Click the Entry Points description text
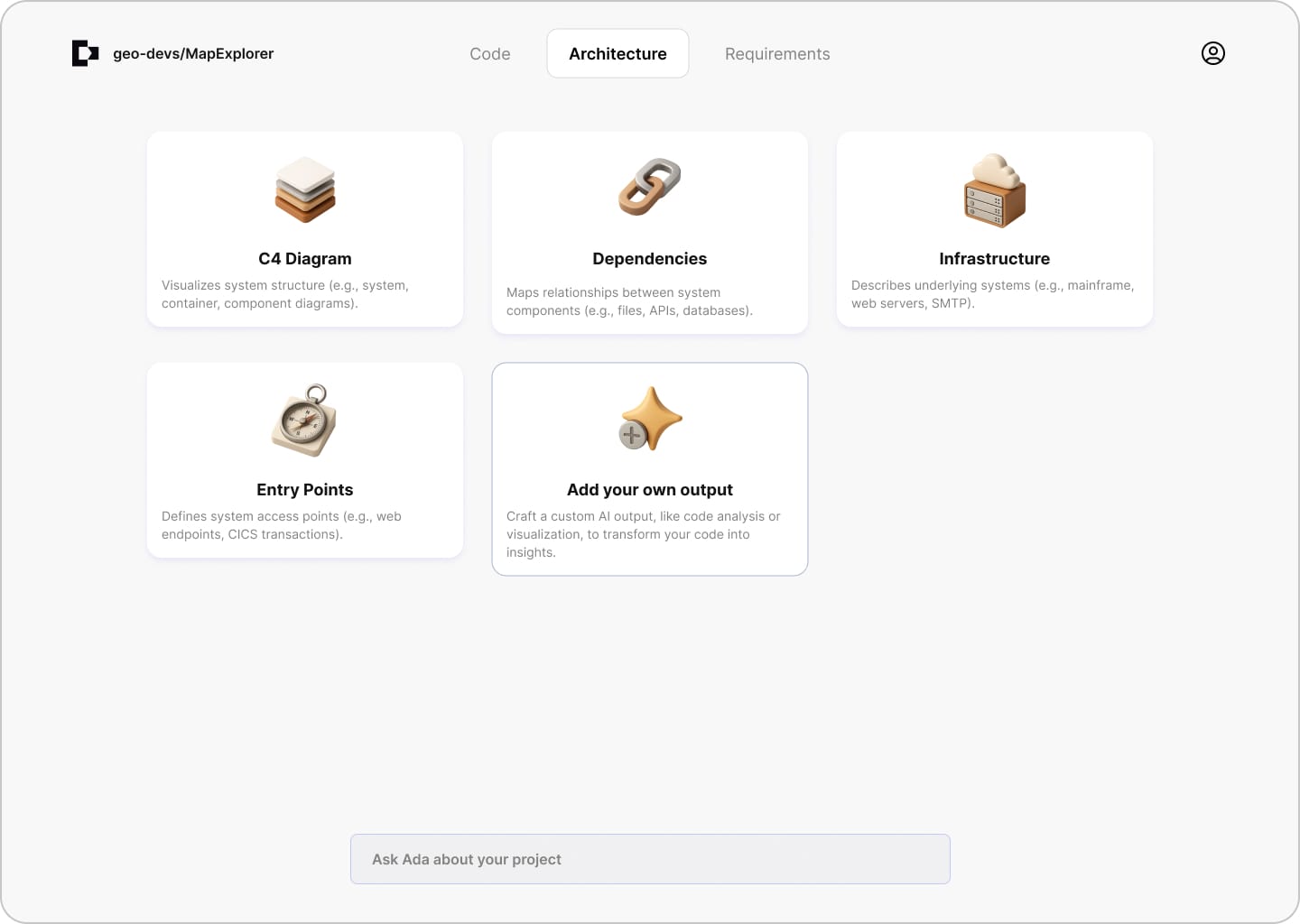Screen dimensions: 1300x924 (282, 525)
